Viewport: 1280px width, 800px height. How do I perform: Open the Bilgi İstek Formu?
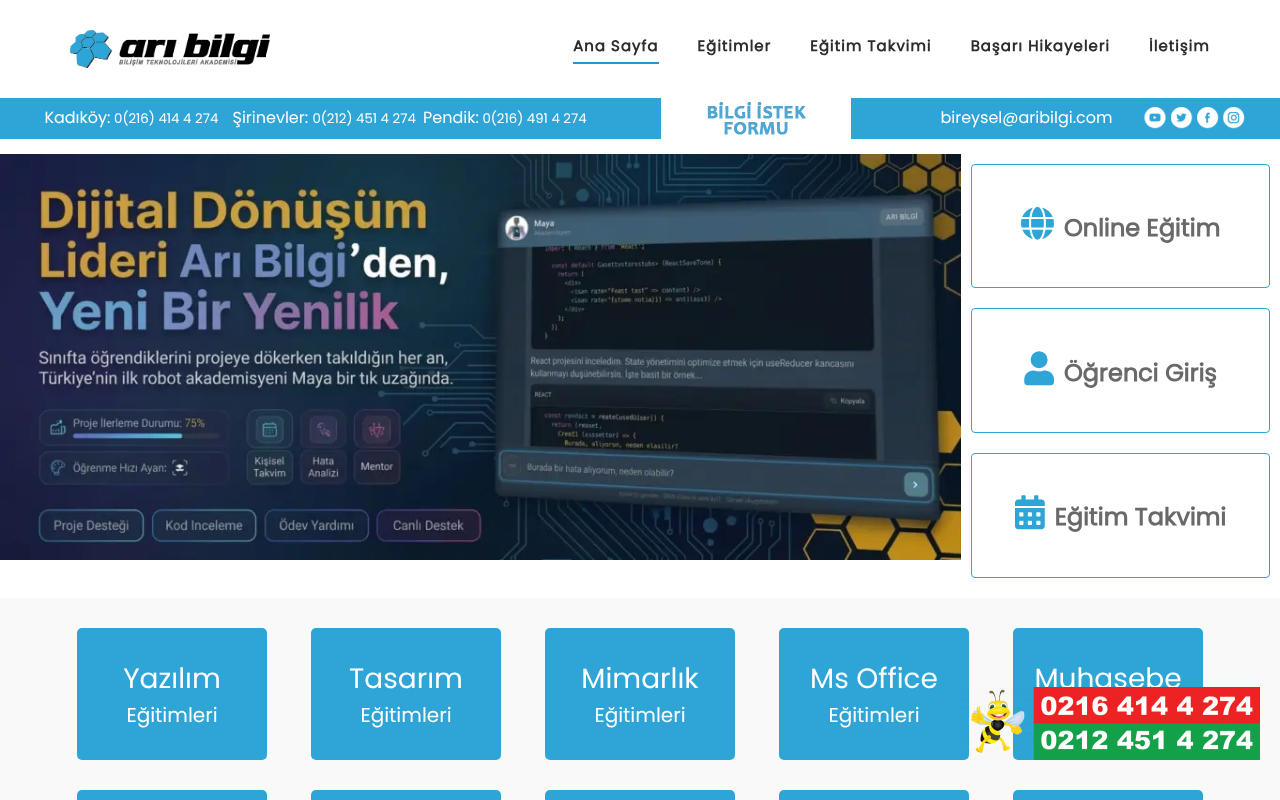pyautogui.click(x=756, y=119)
